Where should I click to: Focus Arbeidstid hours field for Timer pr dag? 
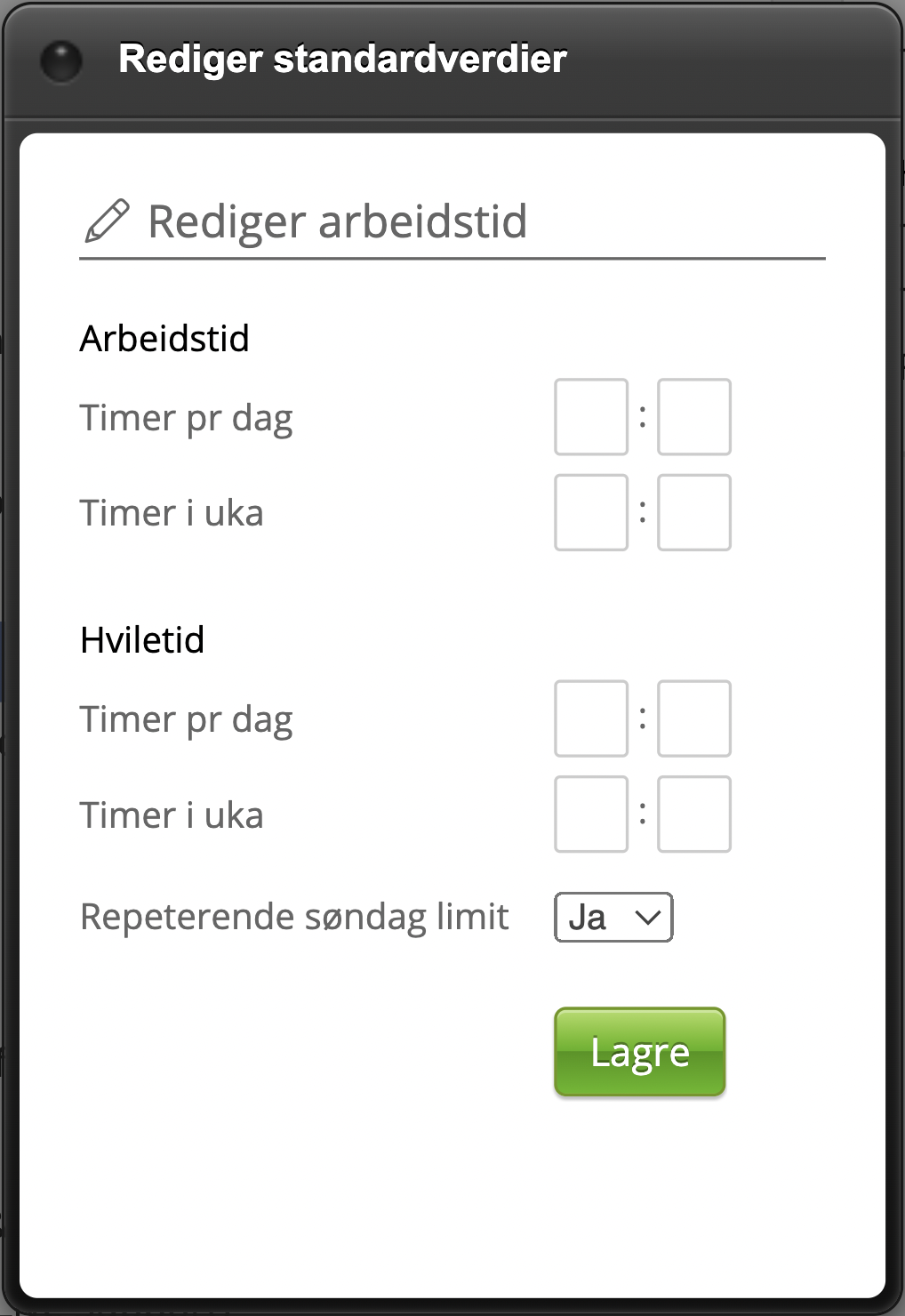(591, 417)
